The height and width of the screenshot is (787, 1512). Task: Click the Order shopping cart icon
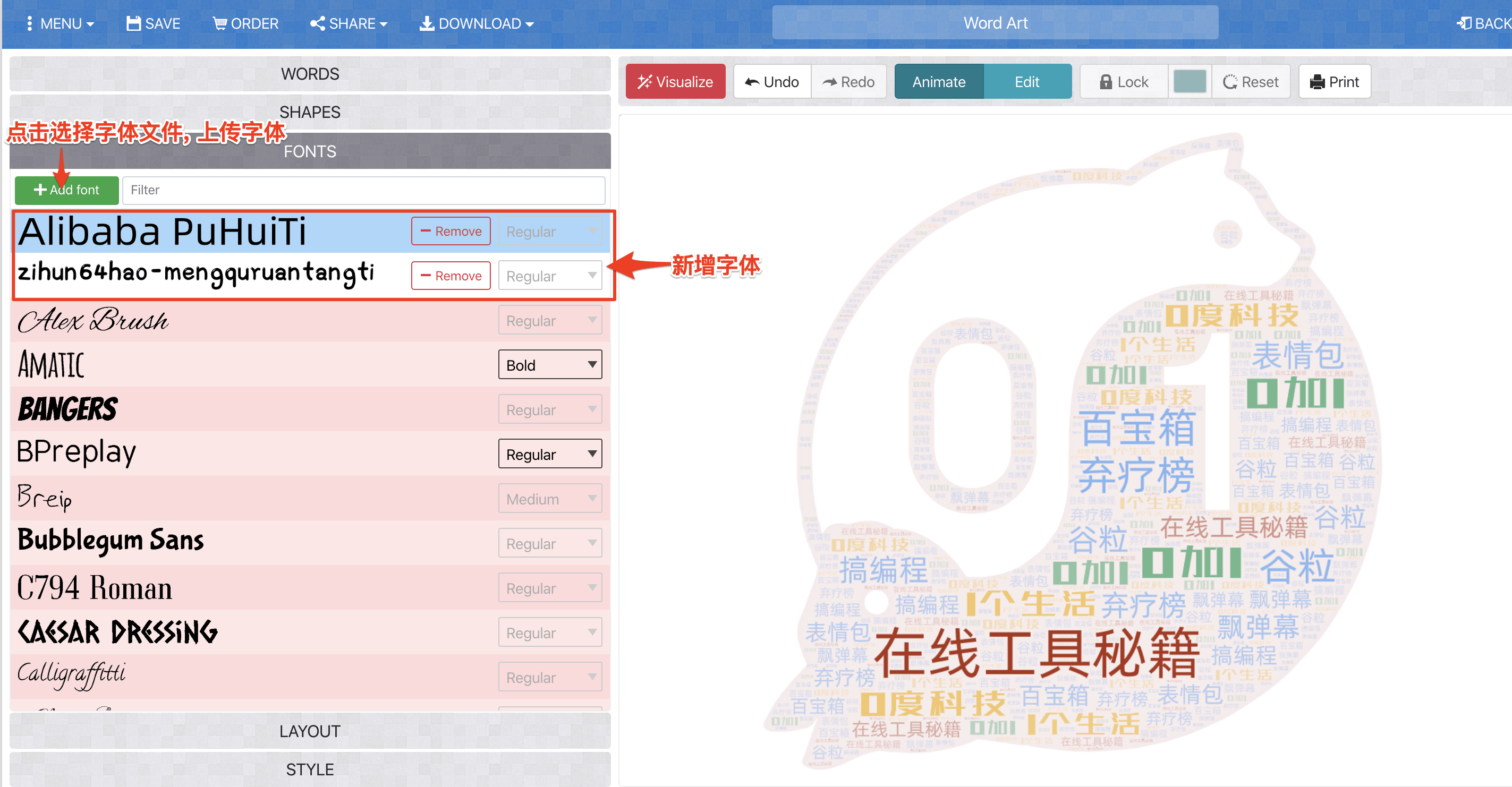(219, 23)
